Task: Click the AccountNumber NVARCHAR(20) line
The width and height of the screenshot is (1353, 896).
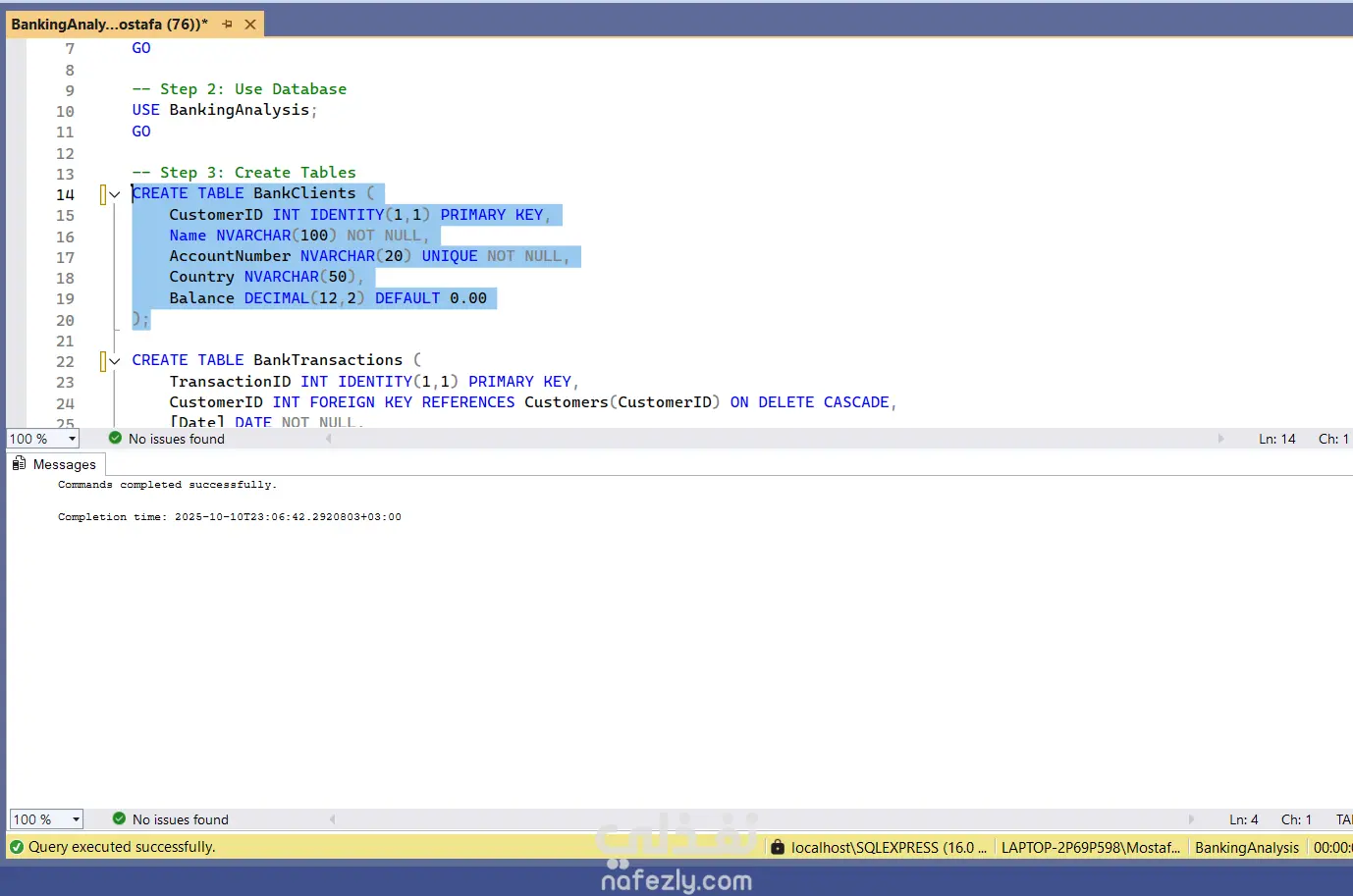Action: pyautogui.click(x=369, y=256)
